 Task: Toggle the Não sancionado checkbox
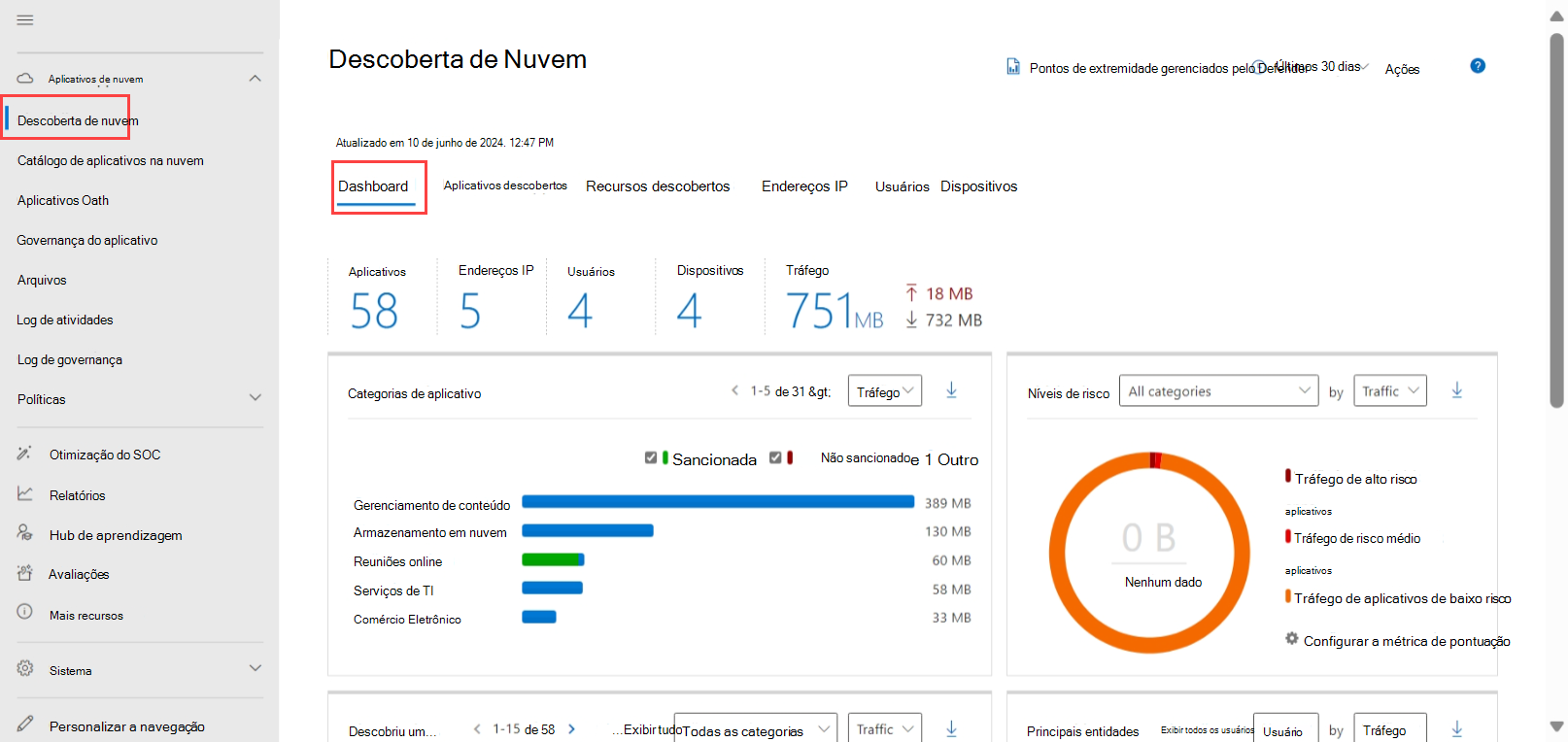point(775,457)
